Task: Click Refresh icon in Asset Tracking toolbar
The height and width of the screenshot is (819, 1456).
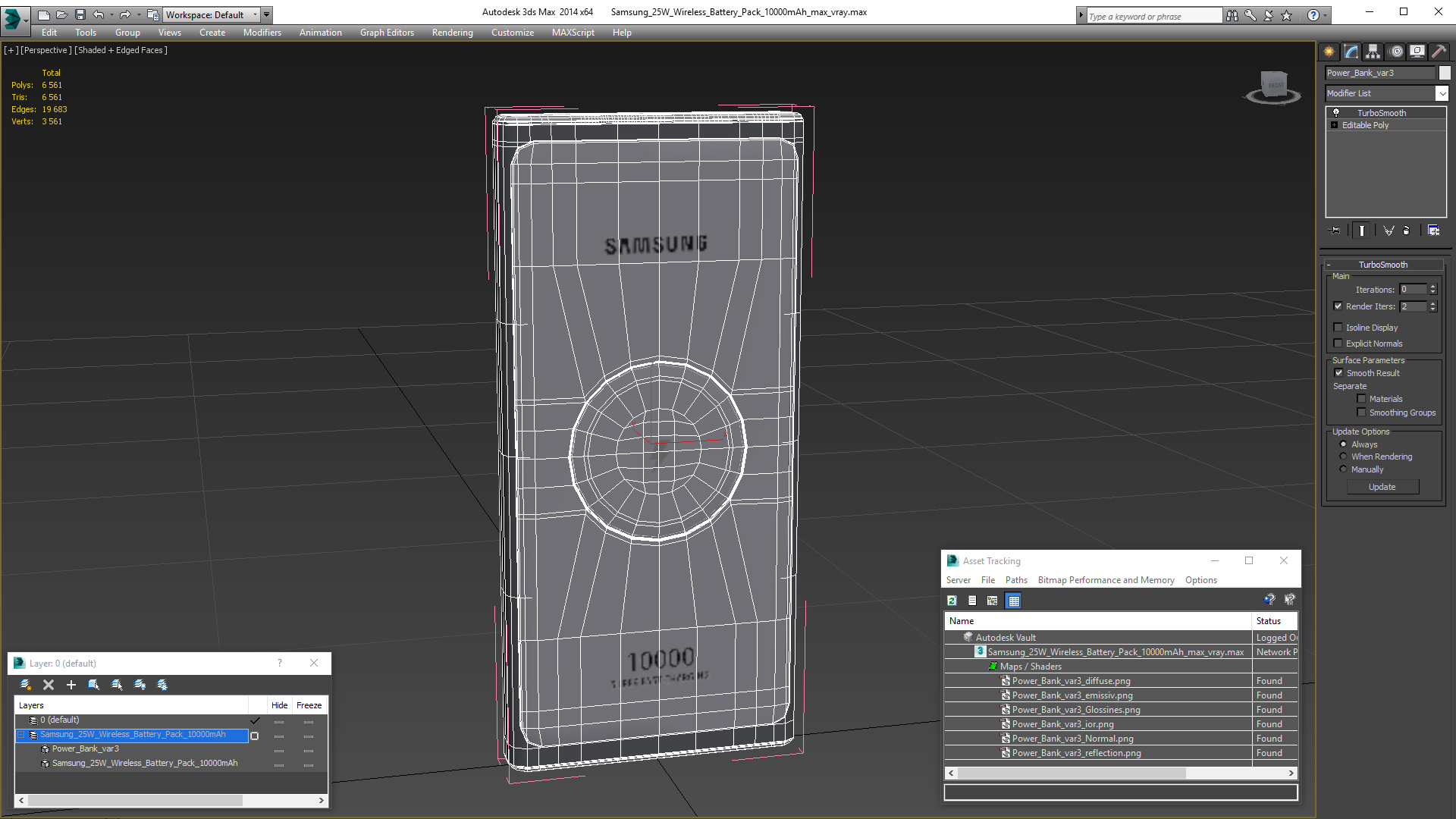Action: [952, 601]
